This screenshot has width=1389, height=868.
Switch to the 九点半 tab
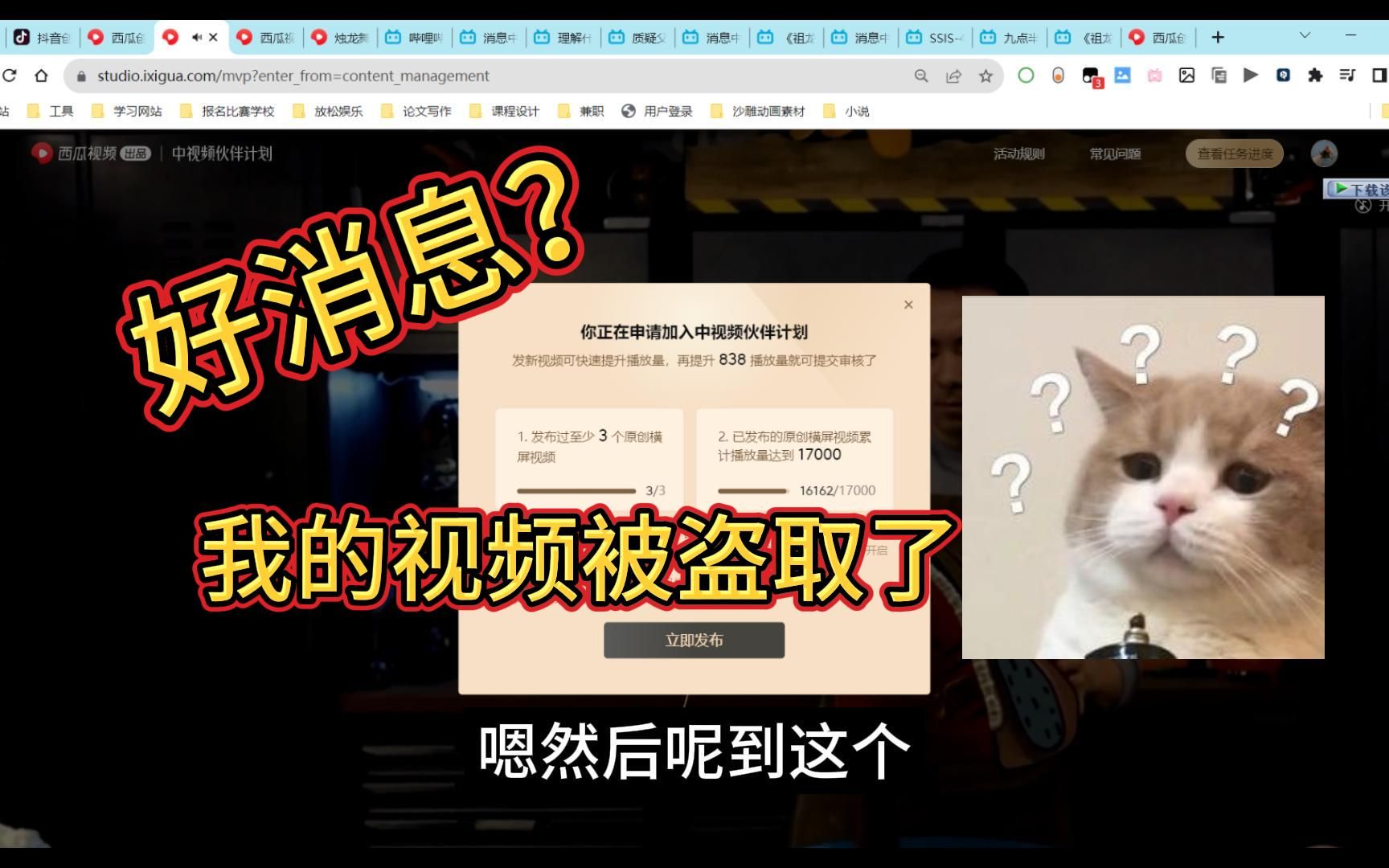point(1010,37)
